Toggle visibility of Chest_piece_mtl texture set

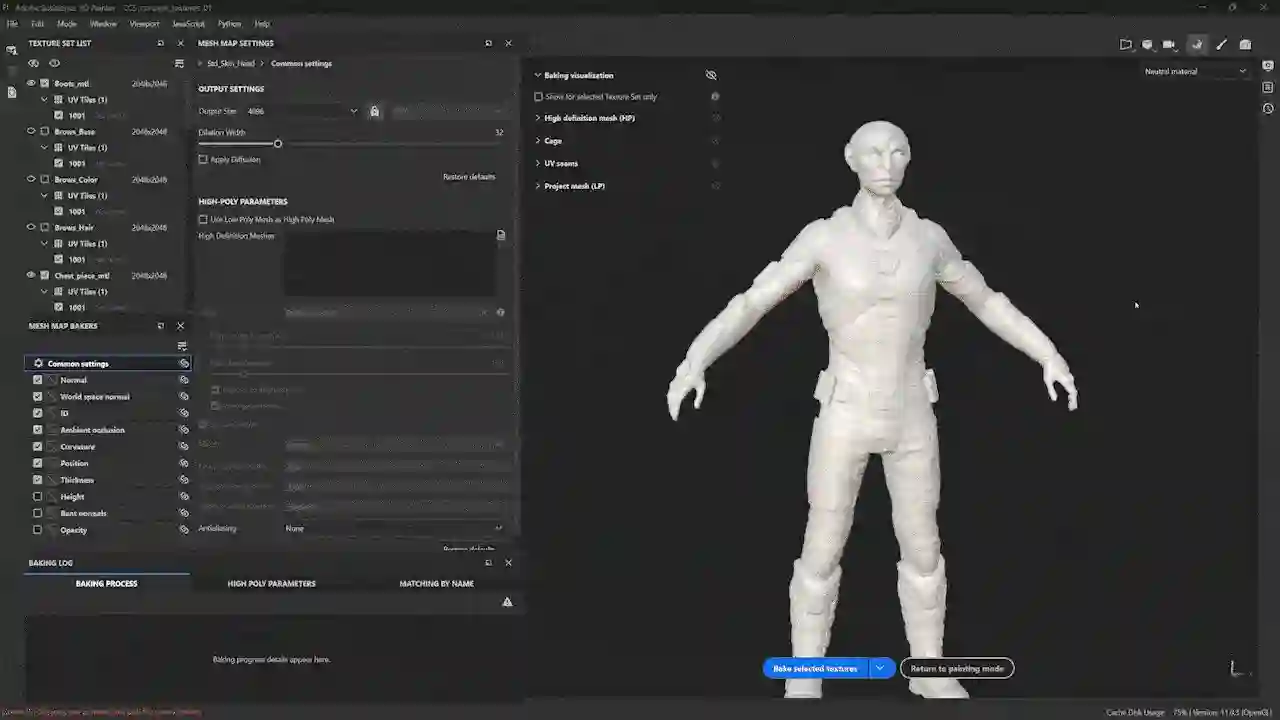coord(31,275)
